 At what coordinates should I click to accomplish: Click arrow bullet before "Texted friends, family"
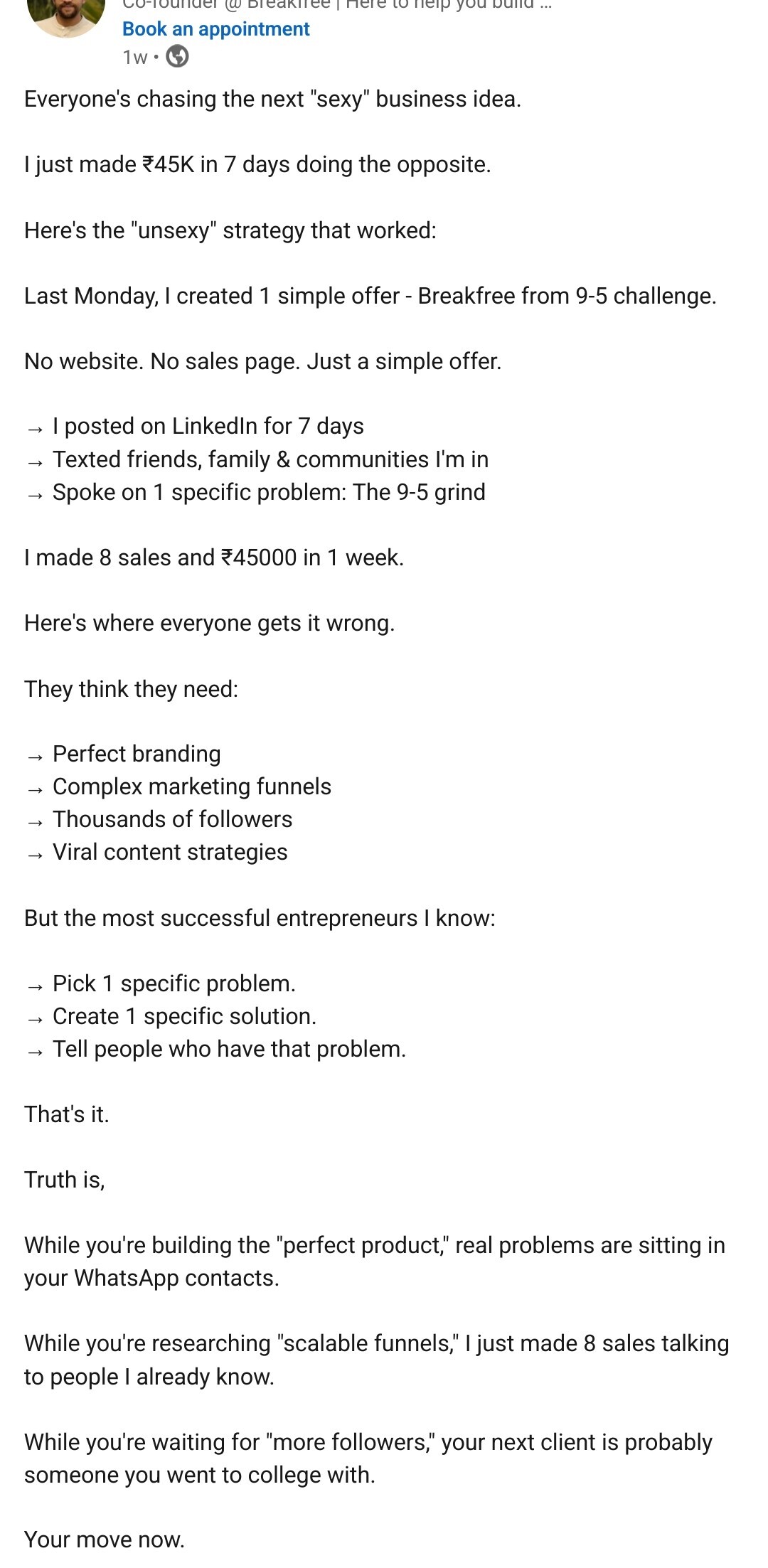click(36, 462)
